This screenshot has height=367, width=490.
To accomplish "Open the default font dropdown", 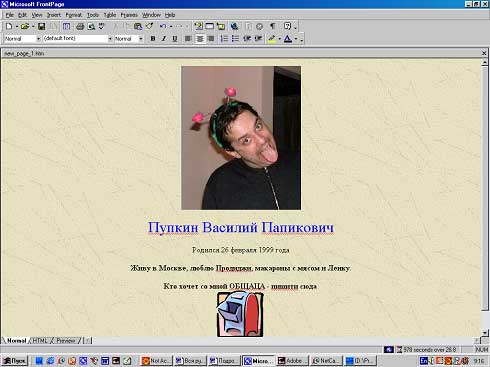I will point(78,39).
